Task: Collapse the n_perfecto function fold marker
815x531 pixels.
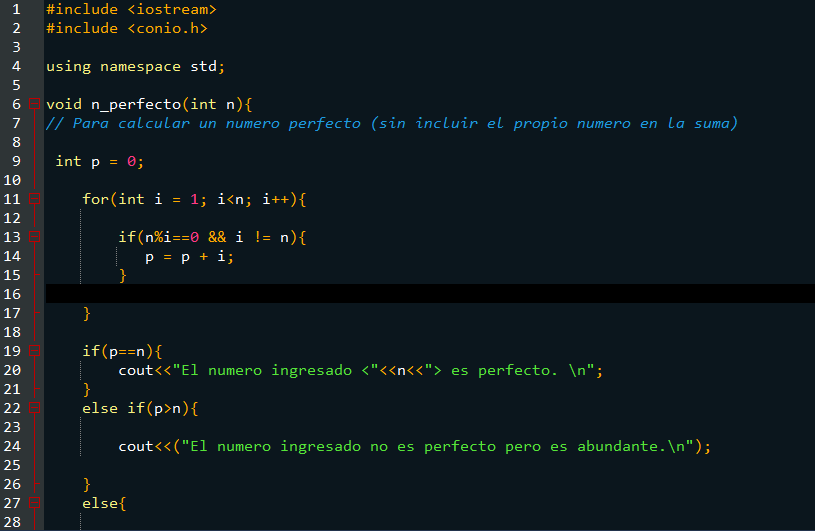Action: 34,104
